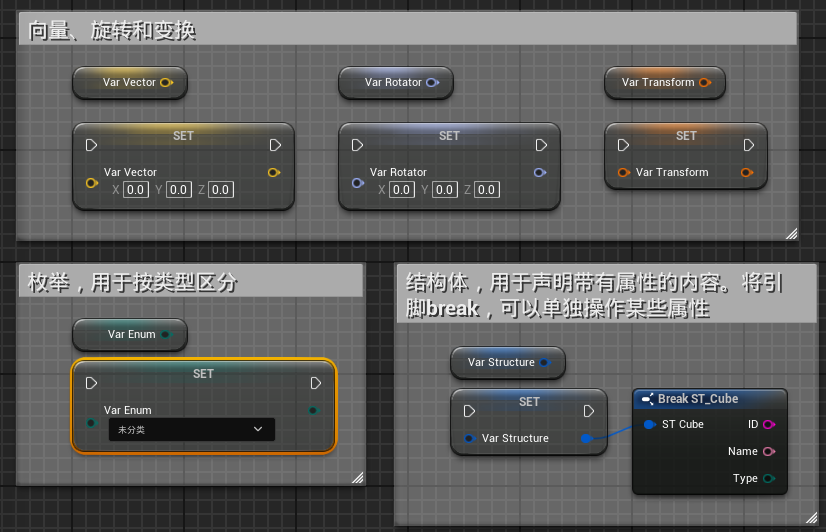Viewport: 826px width, 532px height.
Task: Click the exec output pin on Var Rotator SET
Action: 541,145
